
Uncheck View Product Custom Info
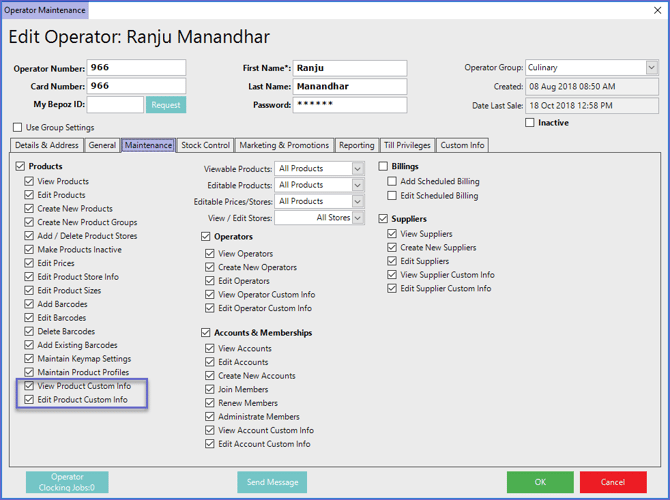tap(30, 386)
